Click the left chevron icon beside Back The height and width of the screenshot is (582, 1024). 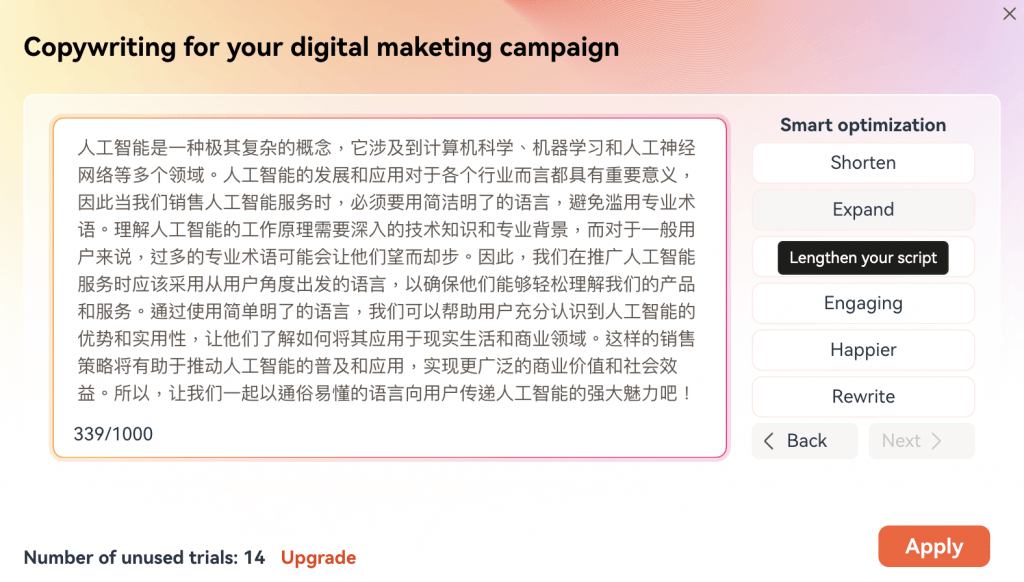click(769, 441)
